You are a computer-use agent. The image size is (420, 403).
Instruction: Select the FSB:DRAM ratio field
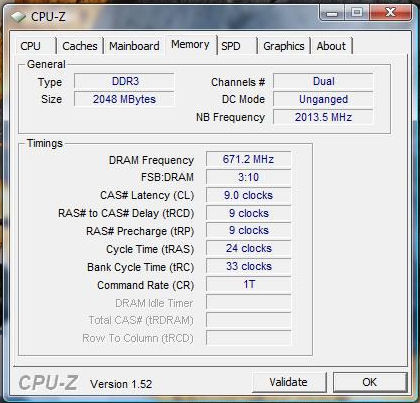point(248,177)
